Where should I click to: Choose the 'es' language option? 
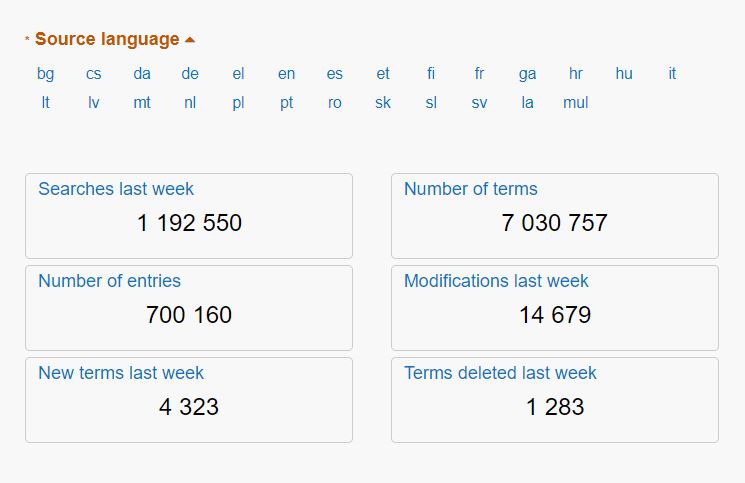(335, 74)
